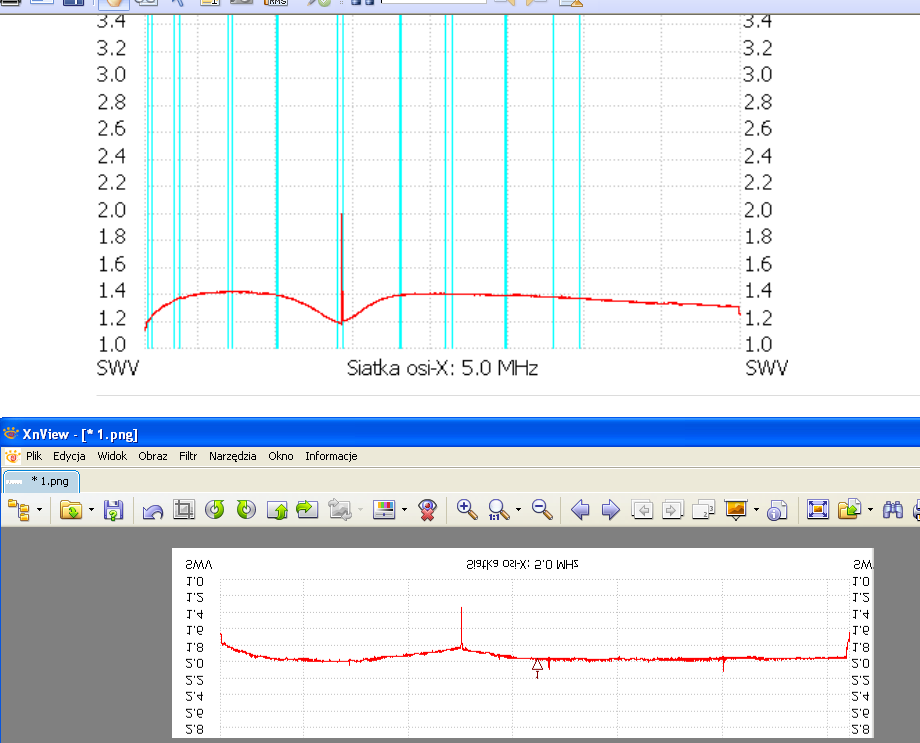This screenshot has height=743, width=920.
Task: Open the Filtr menu
Action: [188, 456]
